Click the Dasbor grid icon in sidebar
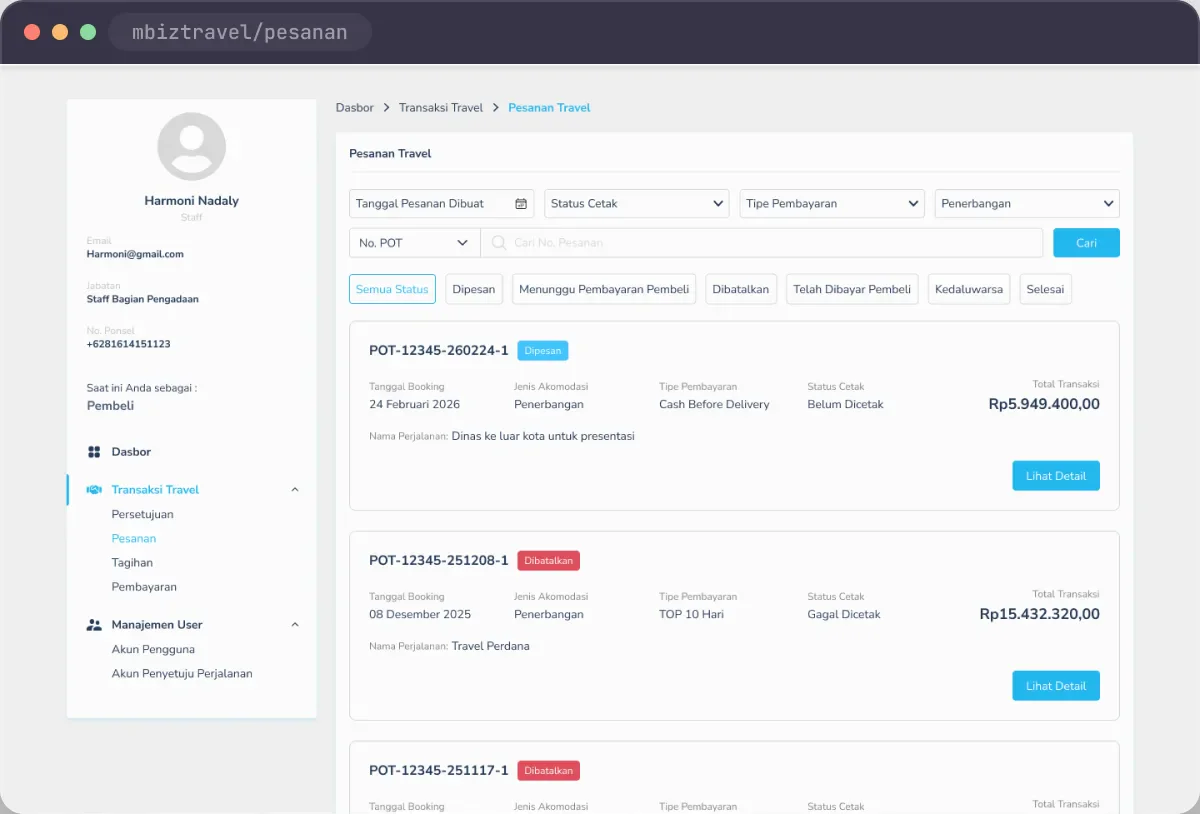Image resolution: width=1200 pixels, height=814 pixels. click(x=94, y=452)
